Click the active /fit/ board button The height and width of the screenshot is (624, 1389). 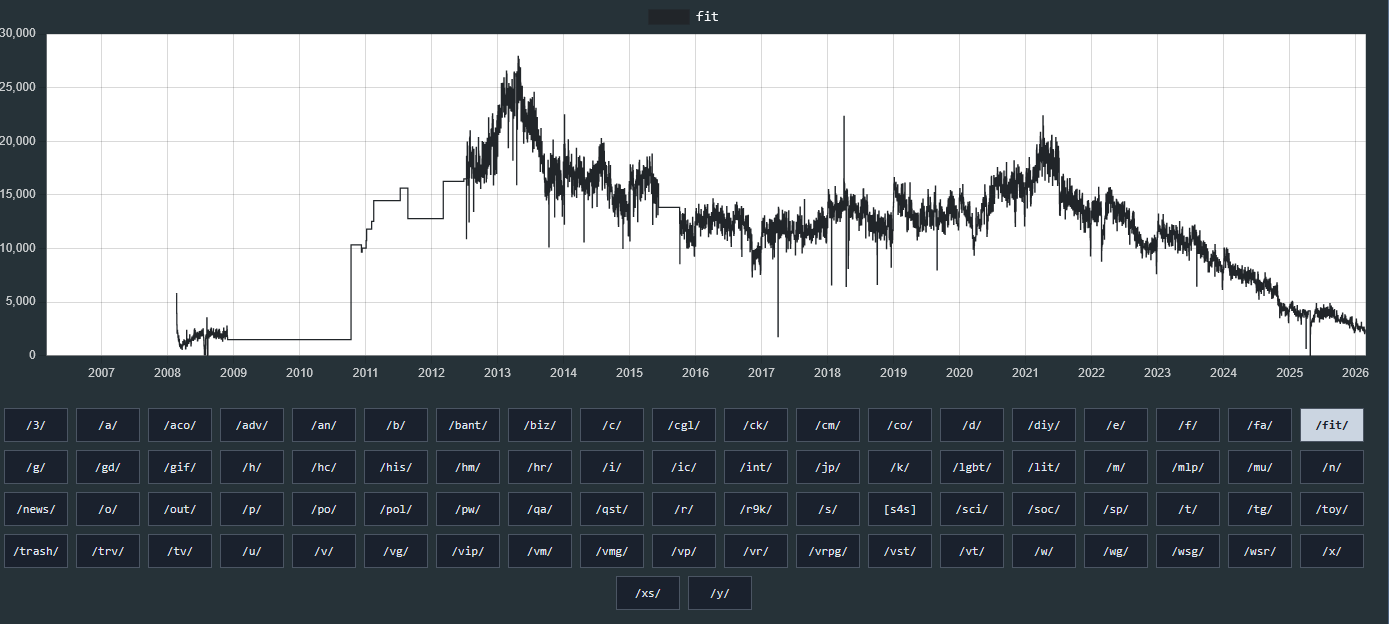point(1332,425)
